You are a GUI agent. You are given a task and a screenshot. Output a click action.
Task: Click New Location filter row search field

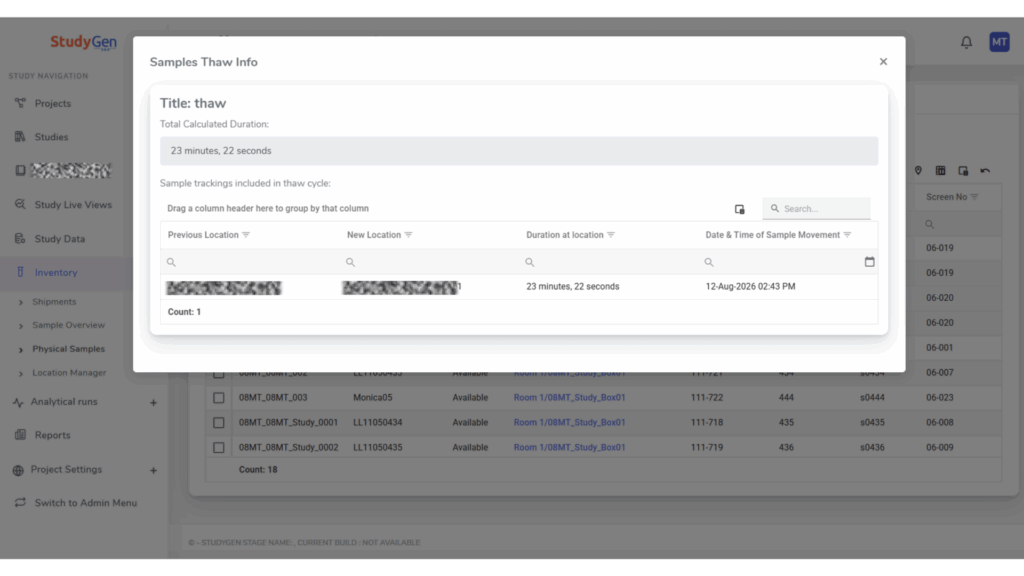coord(429,262)
